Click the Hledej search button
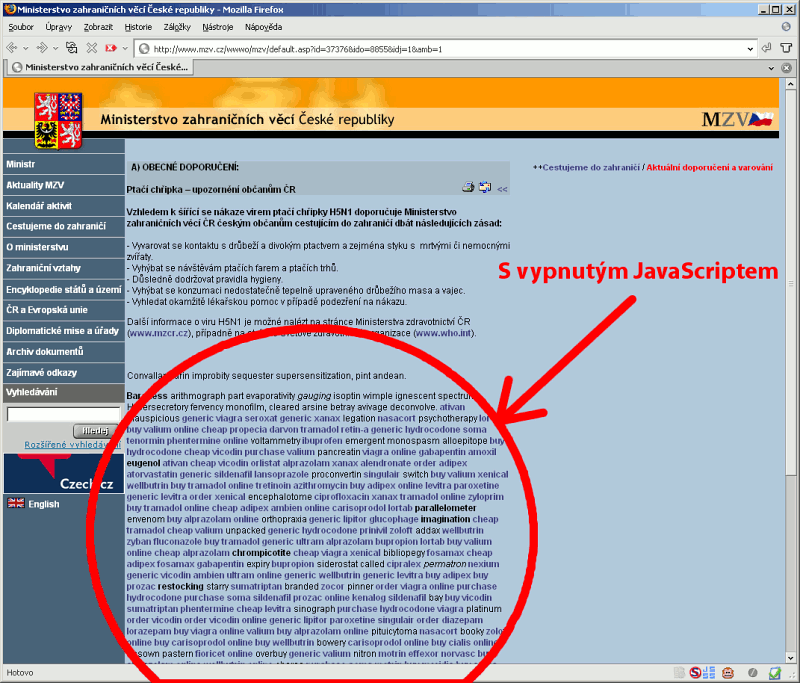The image size is (800, 683). (x=95, y=431)
